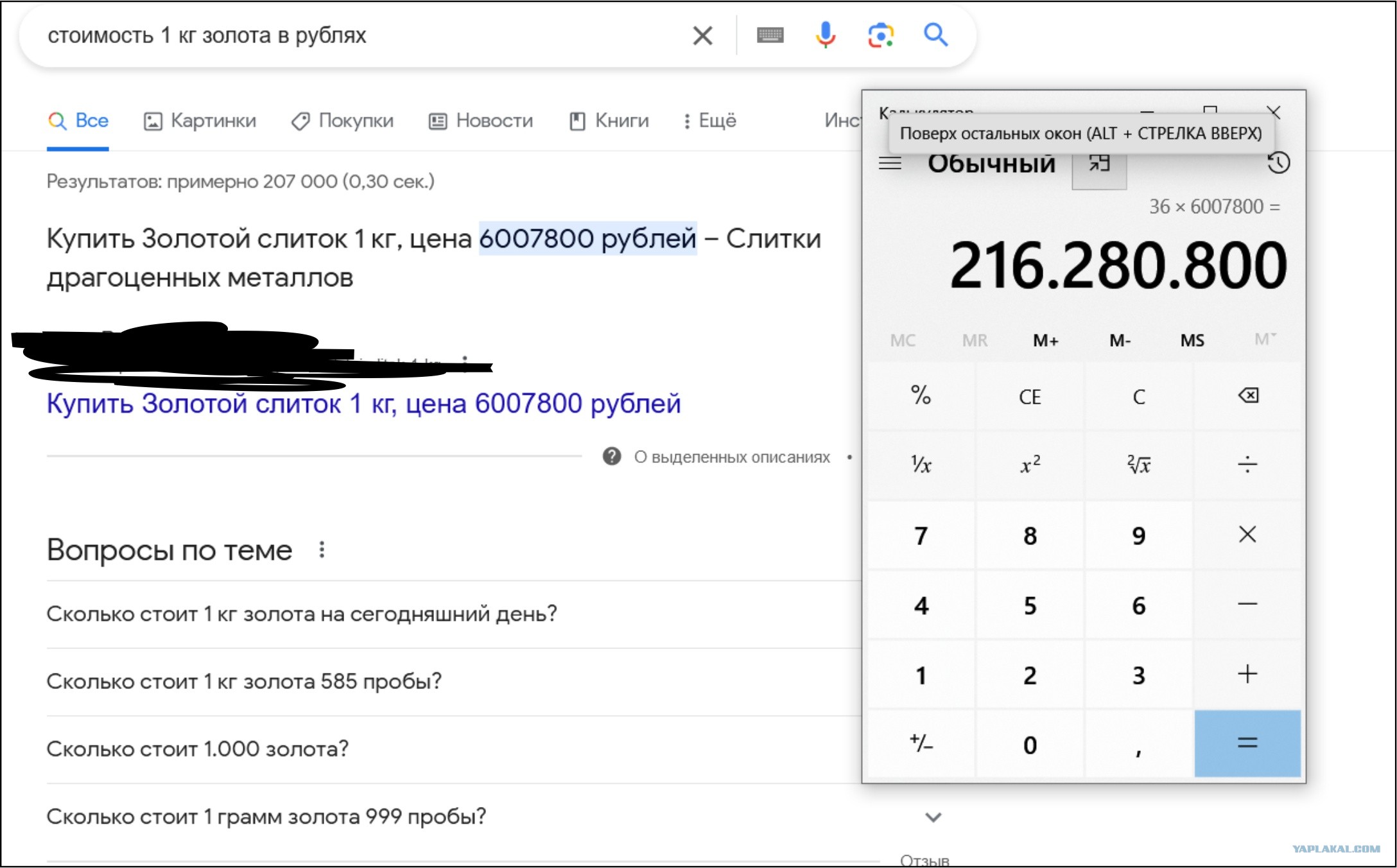Click the M- memory subtract button
Image resolution: width=1397 pixels, height=868 pixels.
coord(1120,340)
